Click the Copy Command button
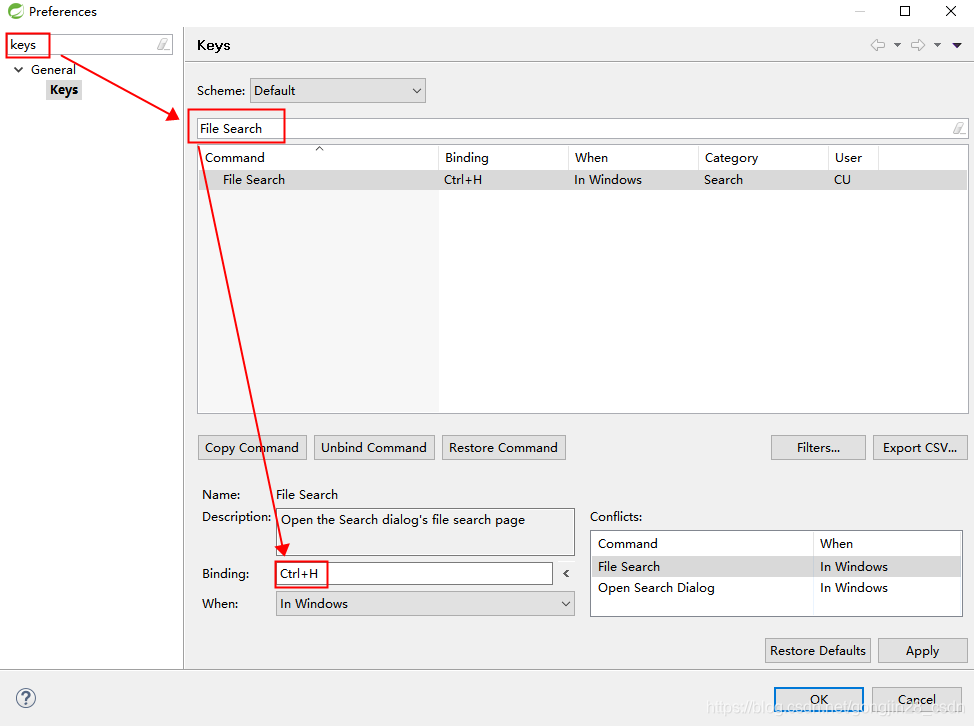 click(252, 448)
